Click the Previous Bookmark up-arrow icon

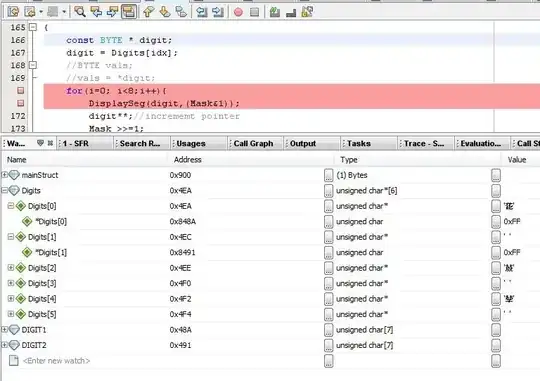pos(149,12)
